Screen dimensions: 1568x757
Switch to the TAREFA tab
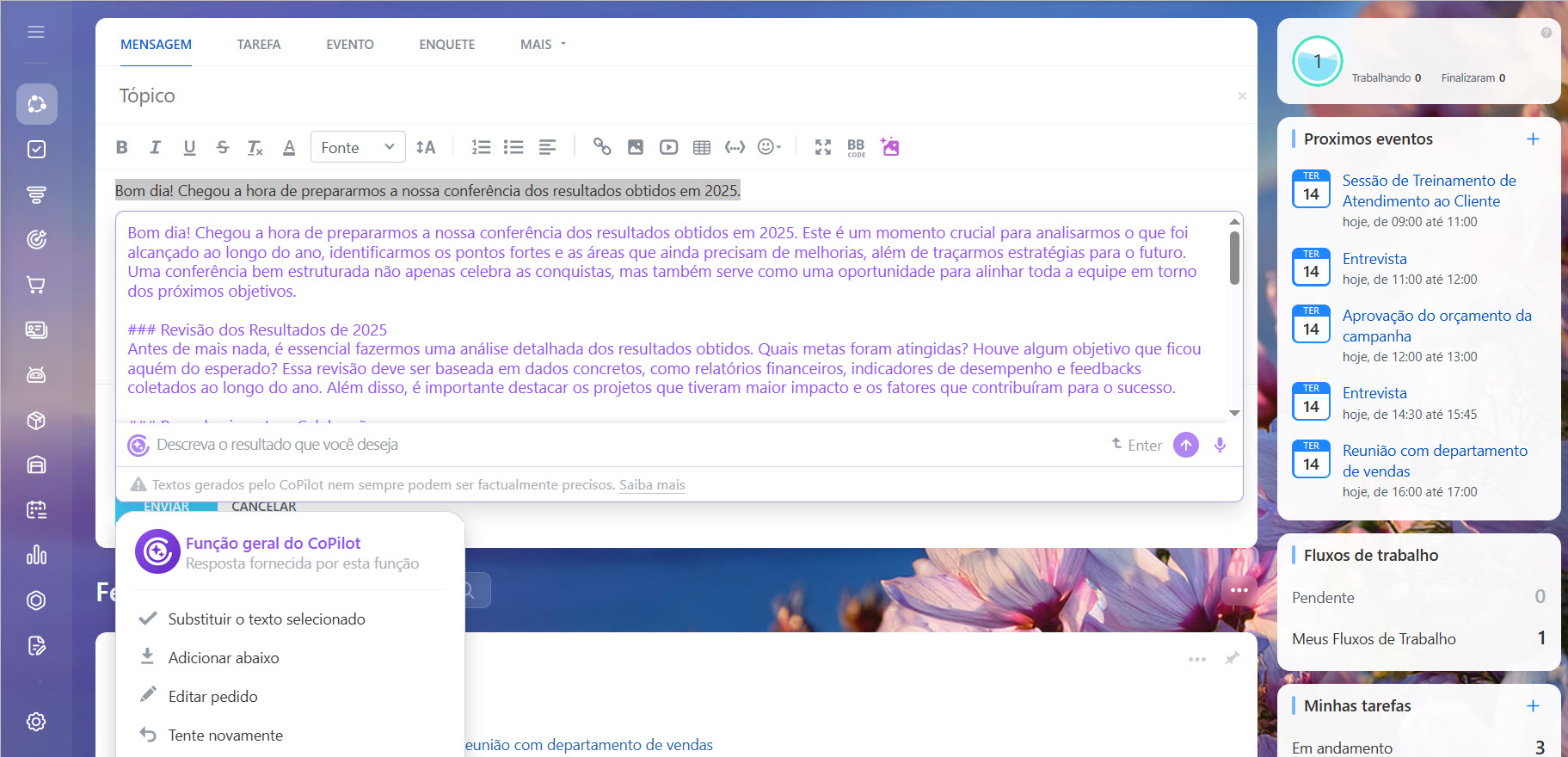(x=259, y=44)
